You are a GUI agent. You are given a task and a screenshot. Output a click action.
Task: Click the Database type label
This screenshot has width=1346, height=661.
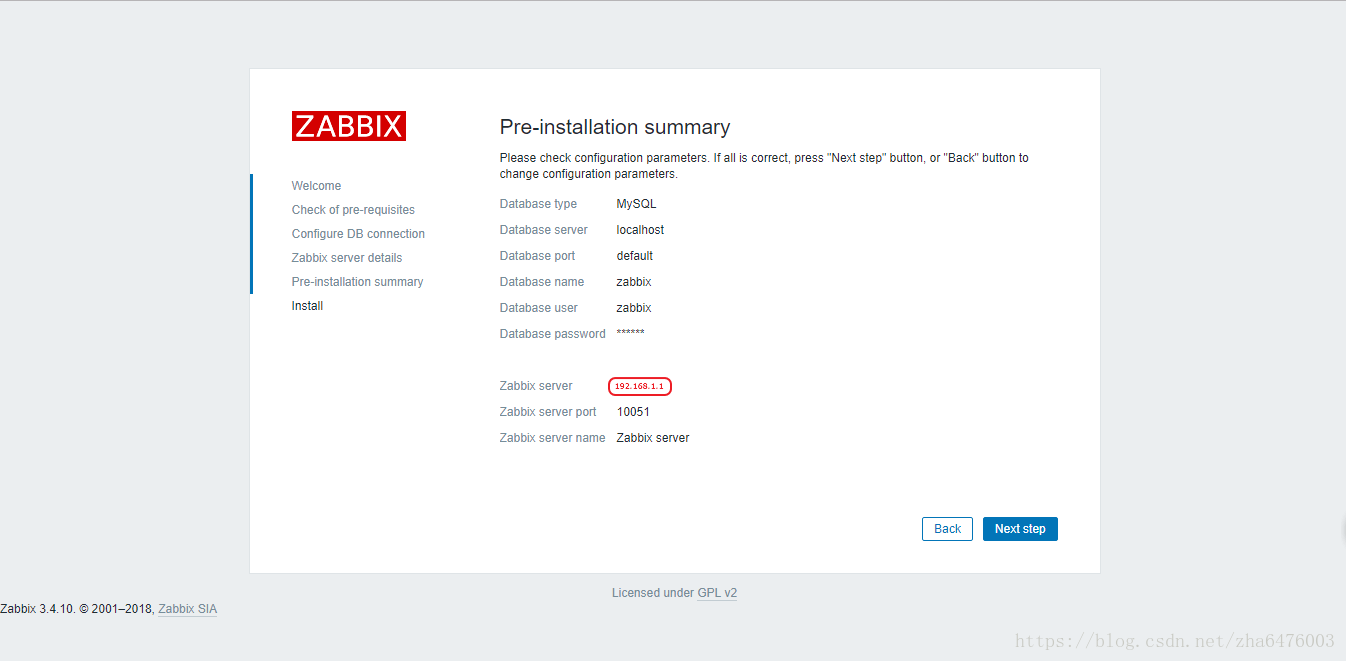click(x=538, y=204)
